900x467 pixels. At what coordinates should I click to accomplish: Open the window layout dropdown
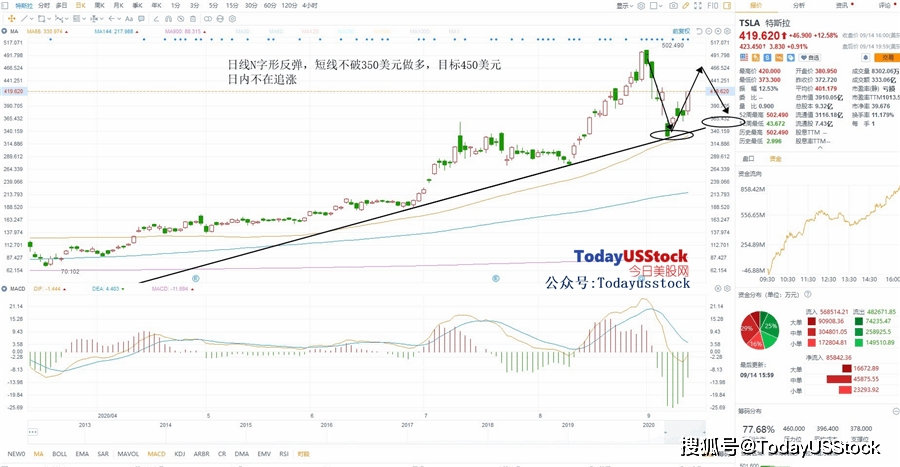[656, 6]
